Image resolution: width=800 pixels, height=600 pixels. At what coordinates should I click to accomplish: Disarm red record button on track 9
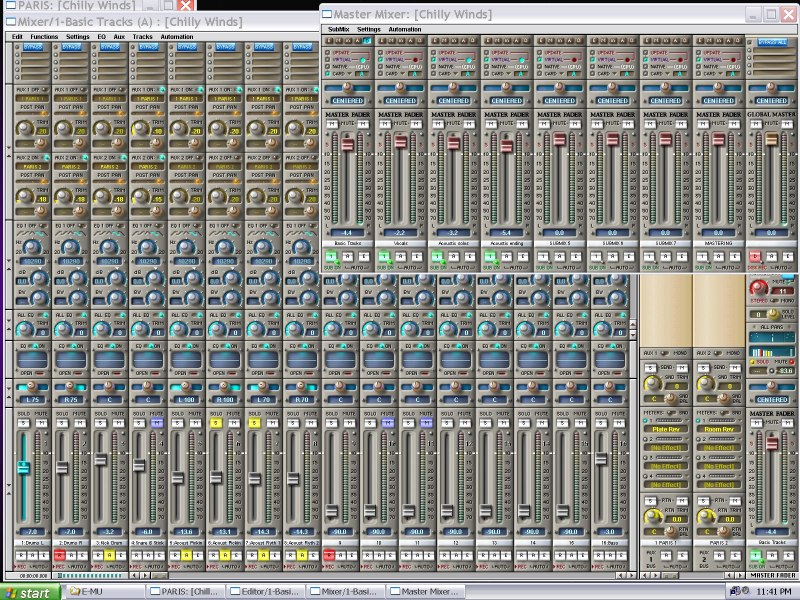[329, 555]
